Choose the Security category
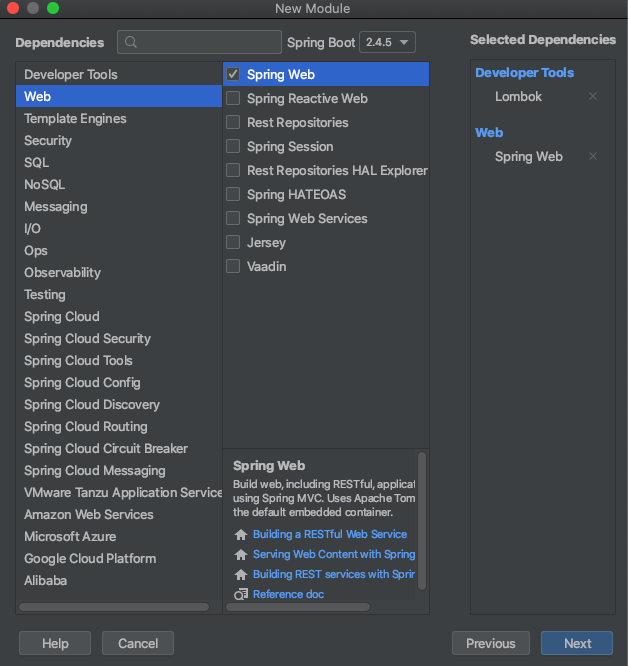The width and height of the screenshot is (628, 666). coord(119,141)
